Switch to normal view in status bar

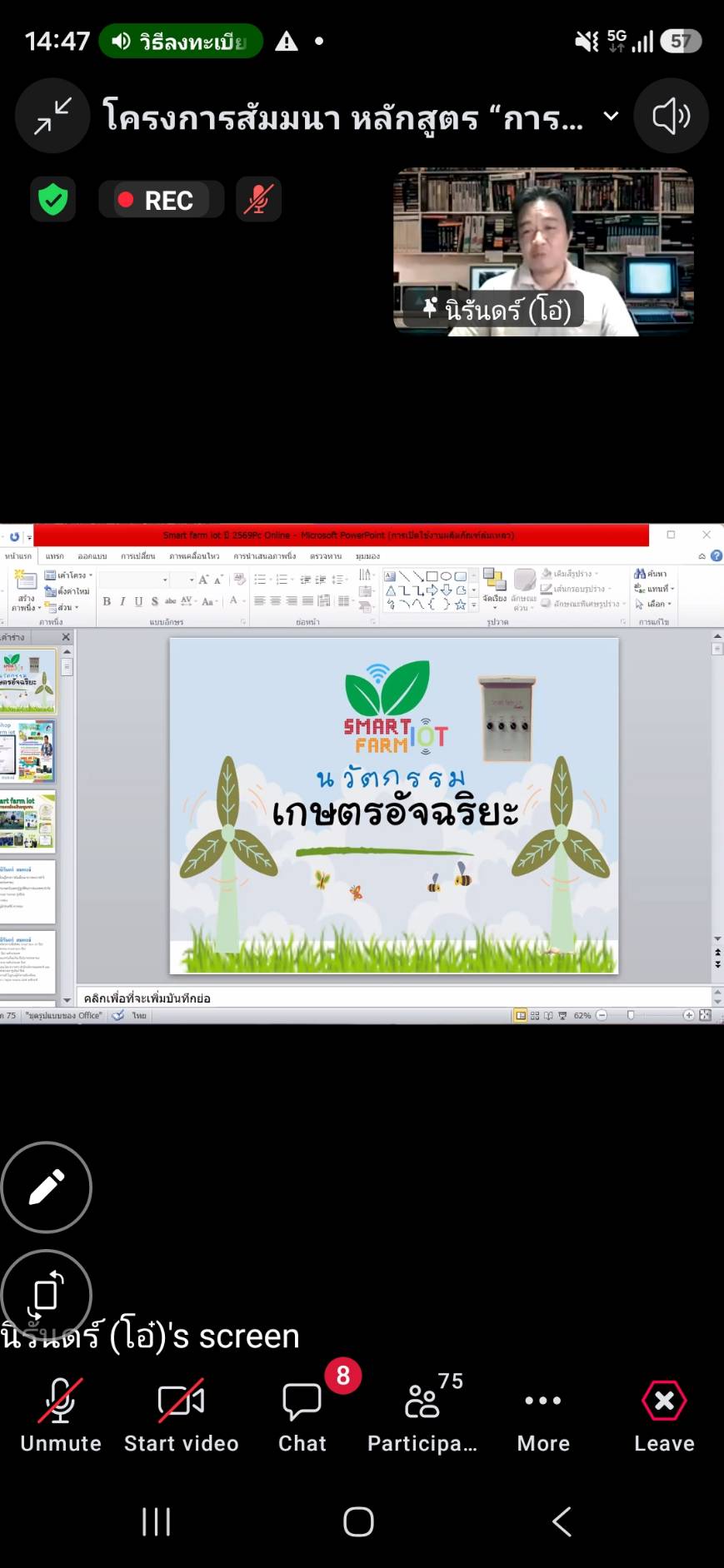(522, 1016)
